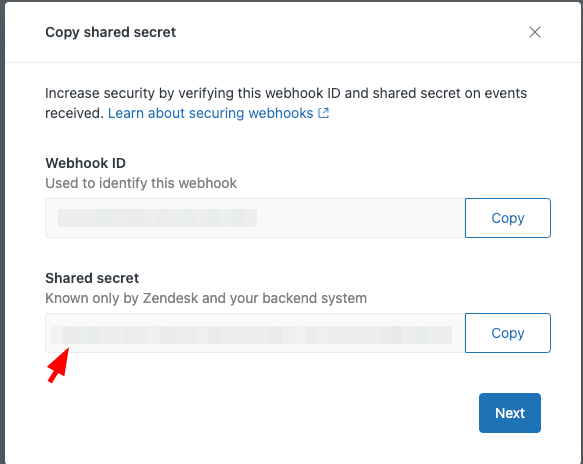The width and height of the screenshot is (583, 464).
Task: Focus the Webhook ID text field
Action: click(255, 218)
